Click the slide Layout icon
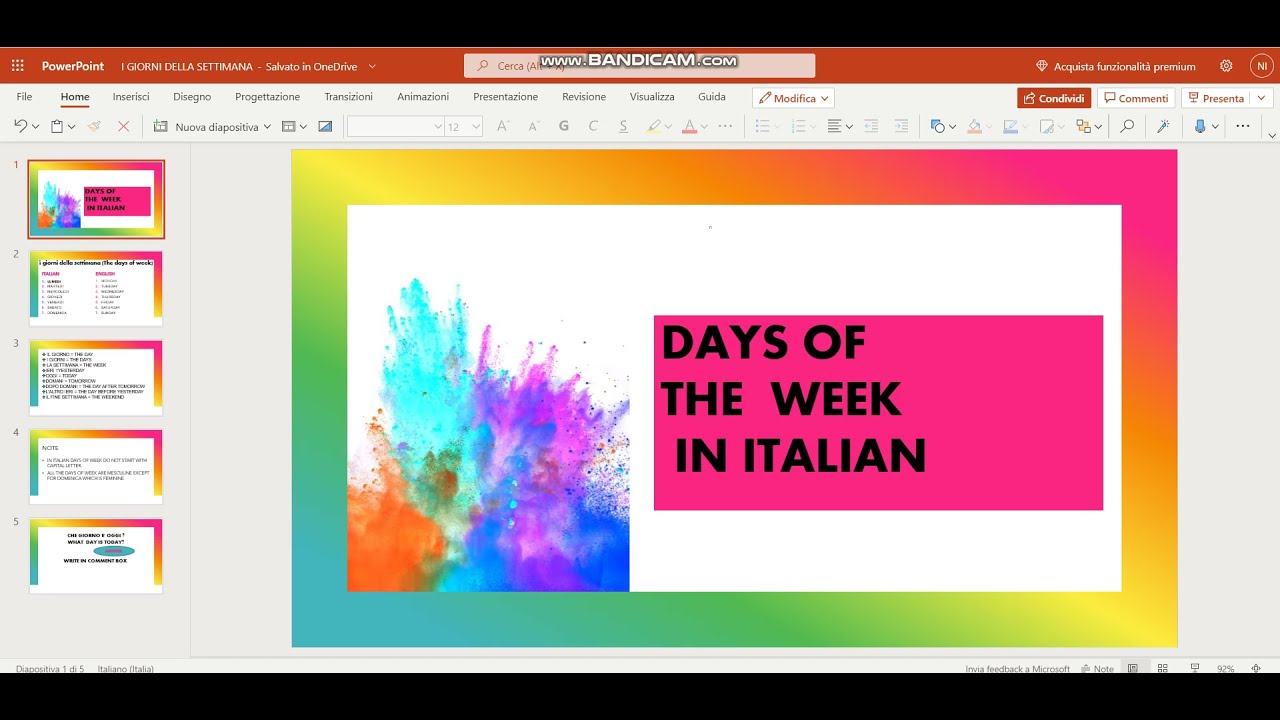Viewport: 1280px width, 720px height. 288,127
